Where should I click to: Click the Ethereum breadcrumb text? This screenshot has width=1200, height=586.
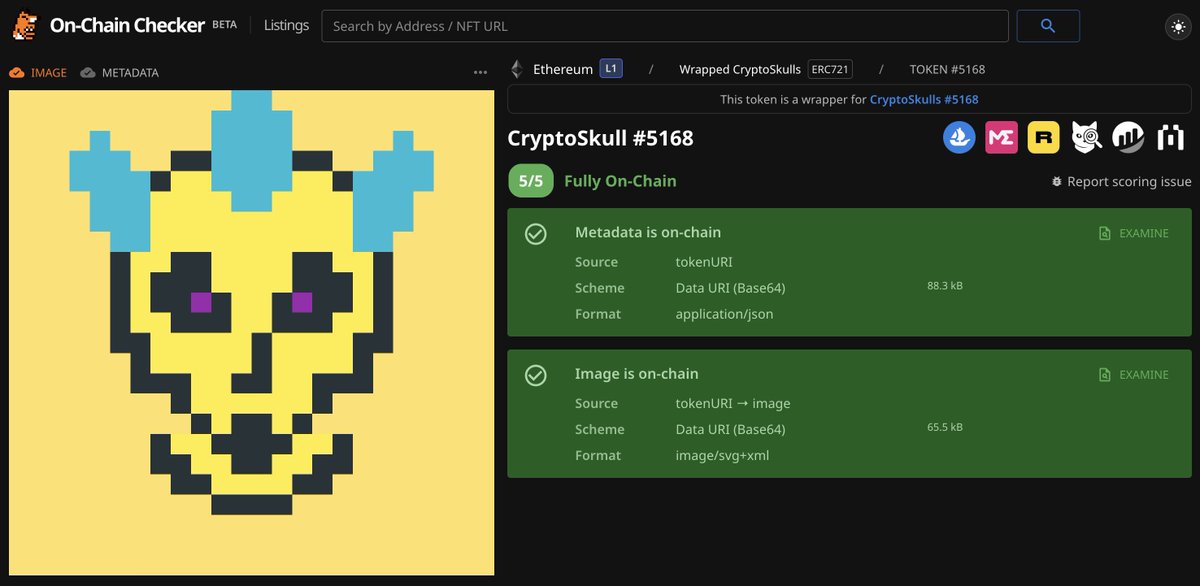point(563,69)
